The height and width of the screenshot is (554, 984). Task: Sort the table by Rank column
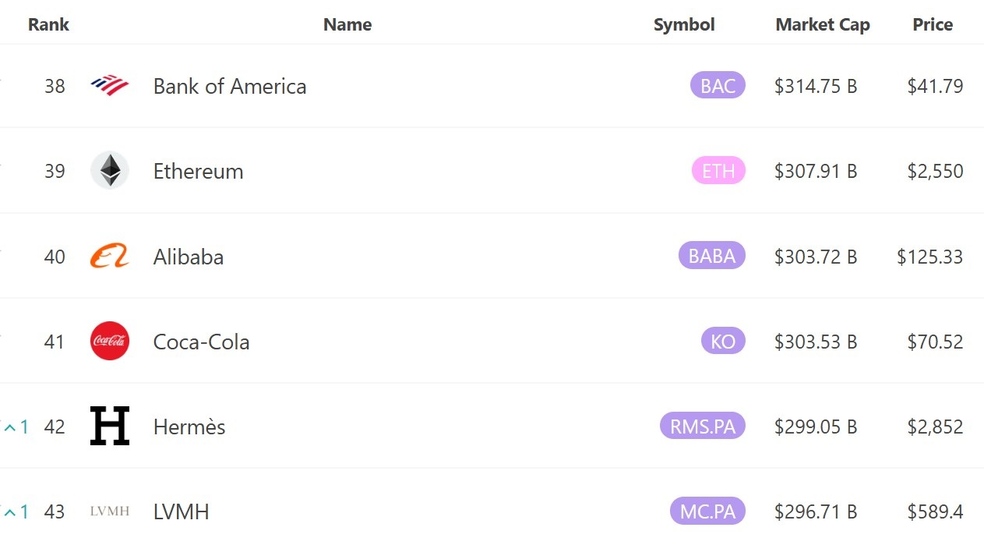[x=48, y=24]
